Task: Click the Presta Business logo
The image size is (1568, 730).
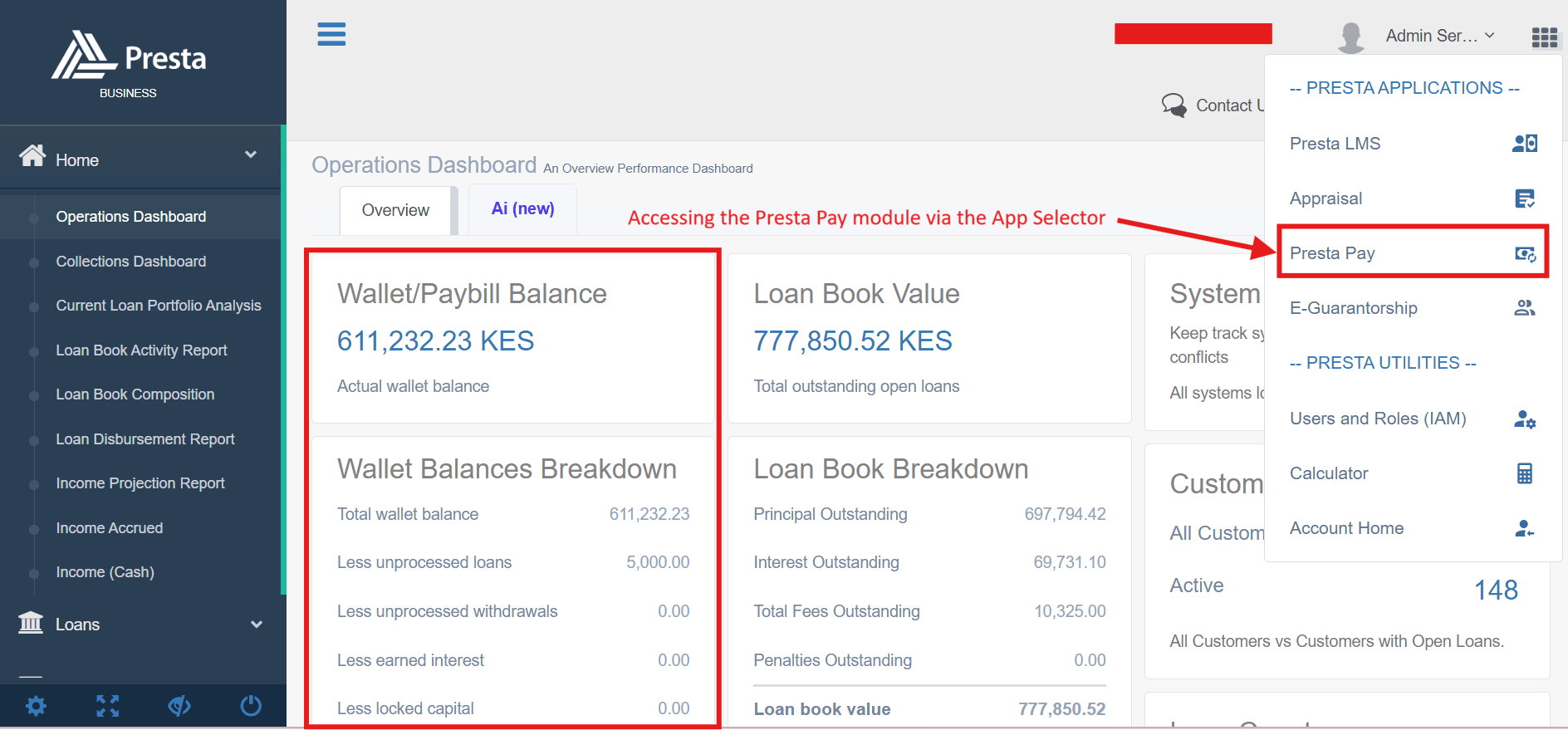Action: coord(129,65)
